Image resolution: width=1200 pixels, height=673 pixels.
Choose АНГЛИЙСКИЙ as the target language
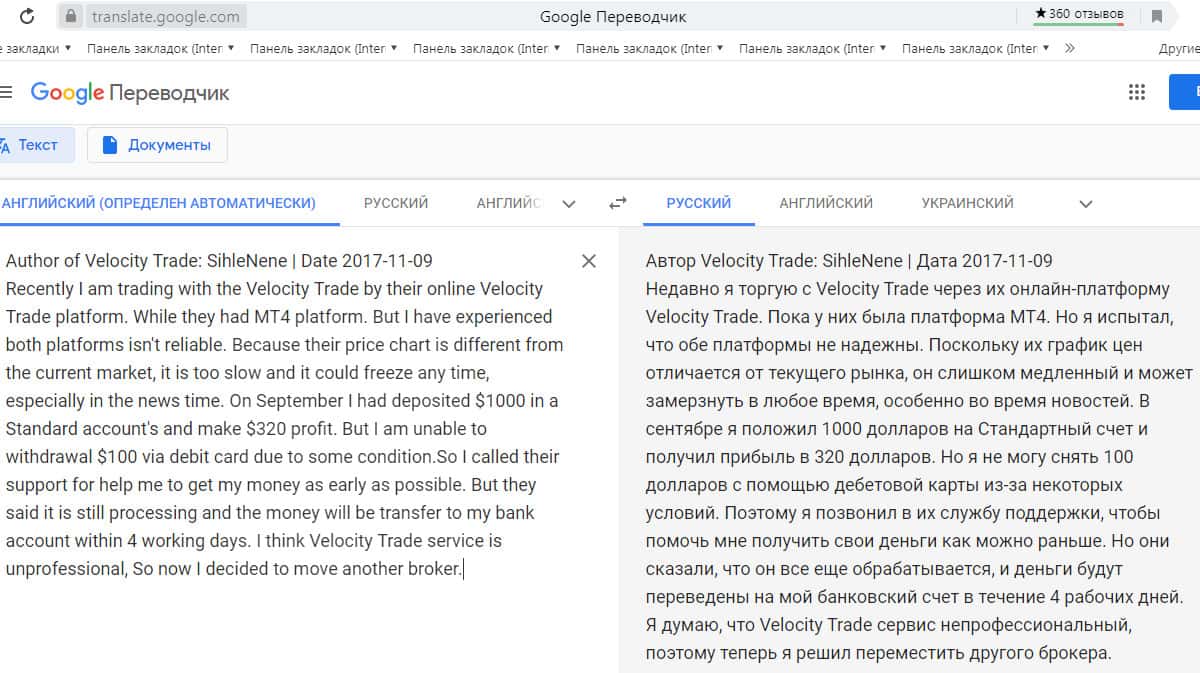click(826, 203)
